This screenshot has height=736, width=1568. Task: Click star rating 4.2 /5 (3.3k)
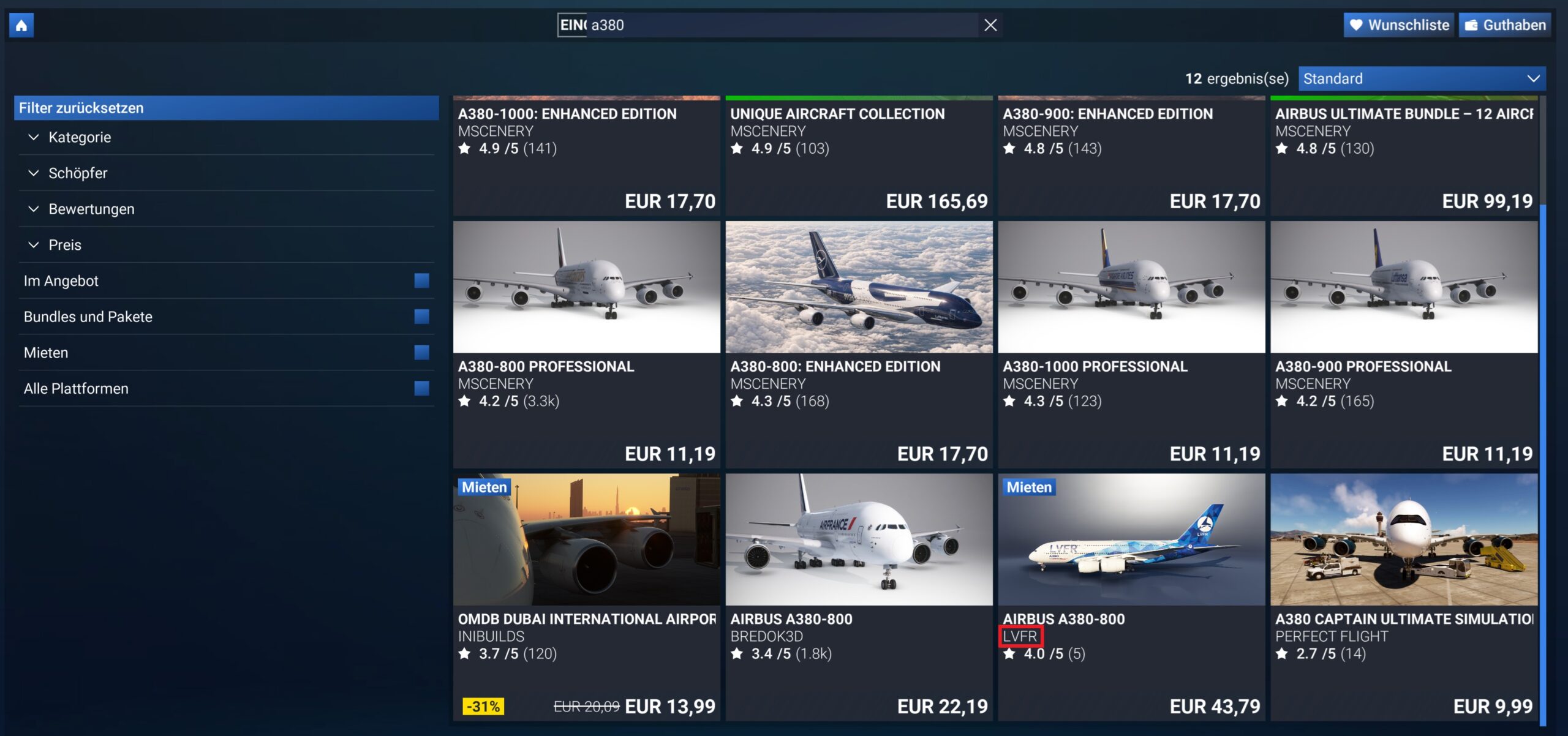point(509,401)
